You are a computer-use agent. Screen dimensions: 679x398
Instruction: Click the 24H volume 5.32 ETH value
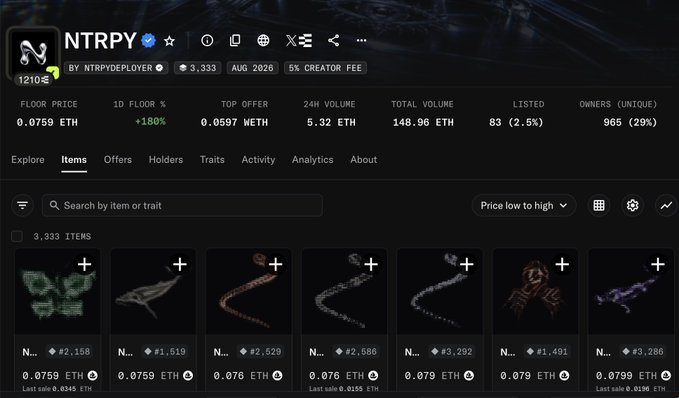click(331, 123)
